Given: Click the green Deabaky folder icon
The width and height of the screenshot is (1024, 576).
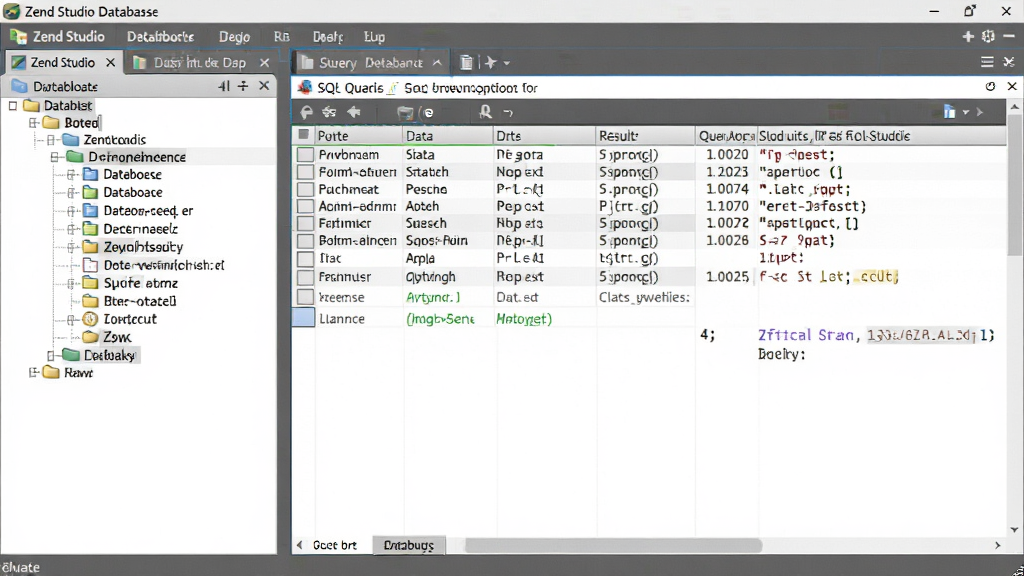Looking at the screenshot, I should coord(71,355).
